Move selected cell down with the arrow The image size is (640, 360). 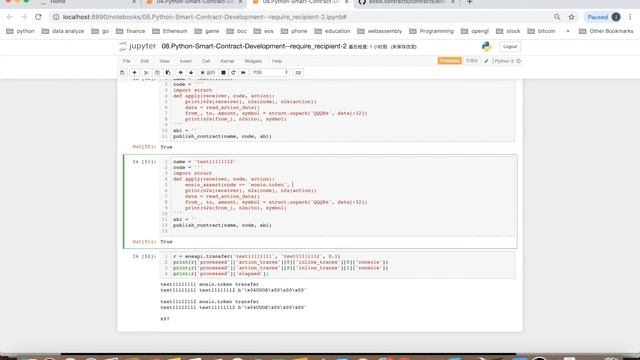[x=191, y=73]
